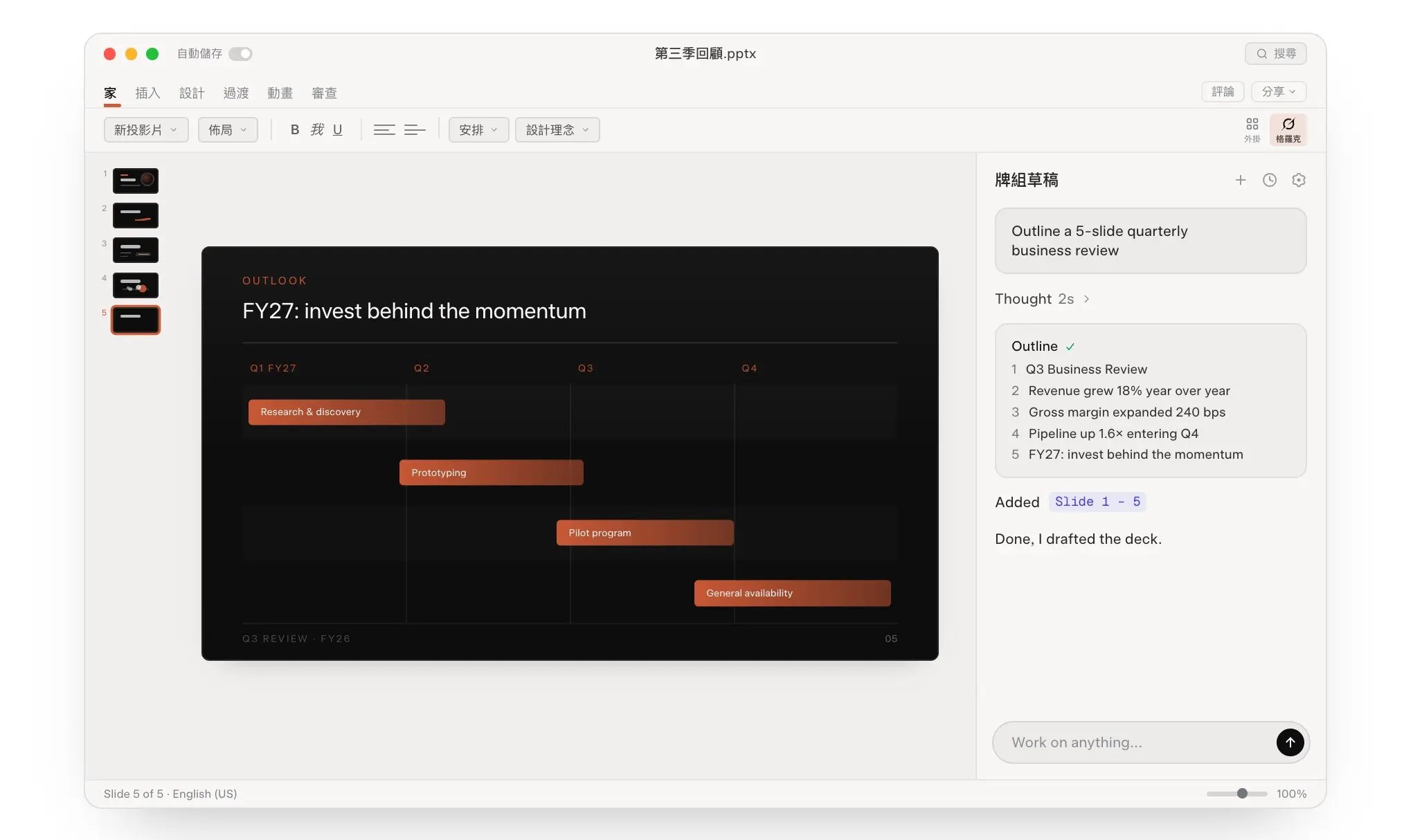This screenshot has width=1404, height=840.
Task: Open the 設計 tab
Action: 192,93
